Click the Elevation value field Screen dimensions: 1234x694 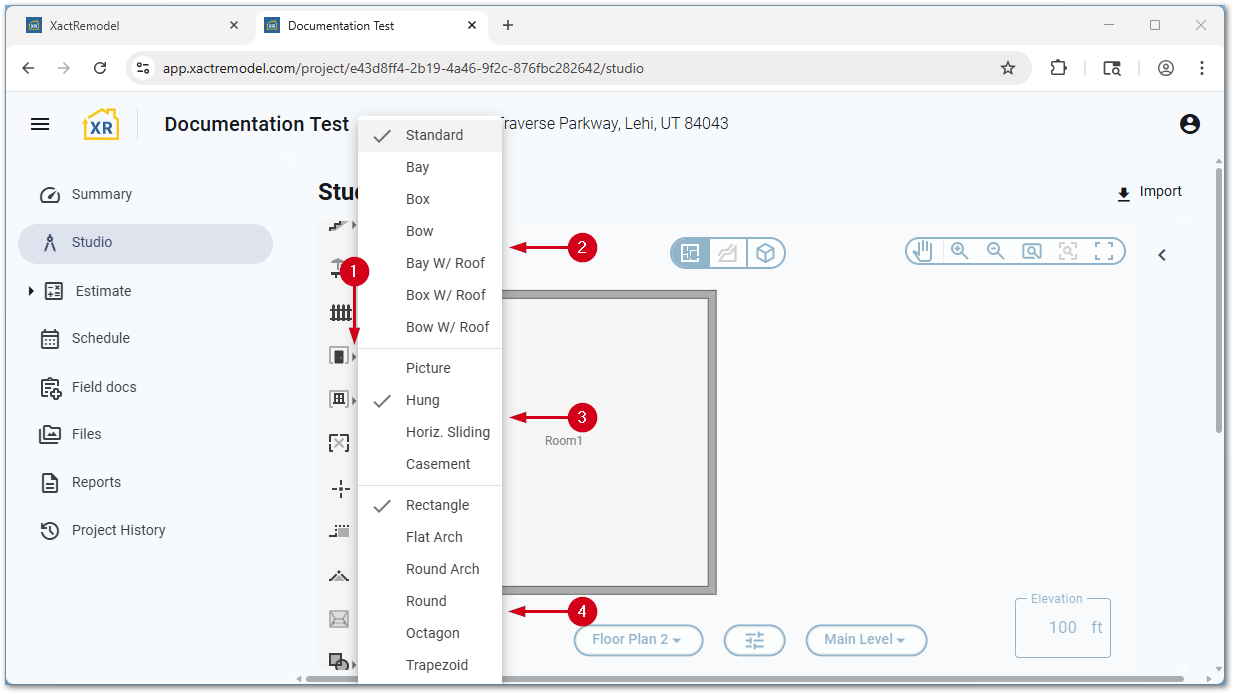[x=1062, y=627]
